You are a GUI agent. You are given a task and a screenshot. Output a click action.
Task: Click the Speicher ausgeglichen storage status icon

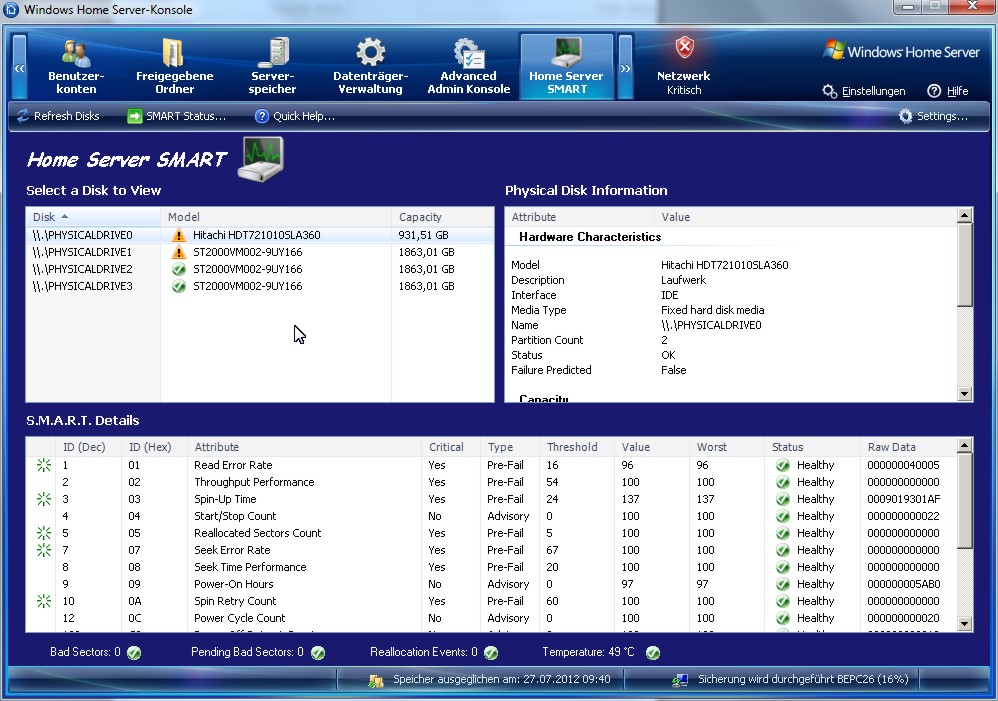coord(376,681)
